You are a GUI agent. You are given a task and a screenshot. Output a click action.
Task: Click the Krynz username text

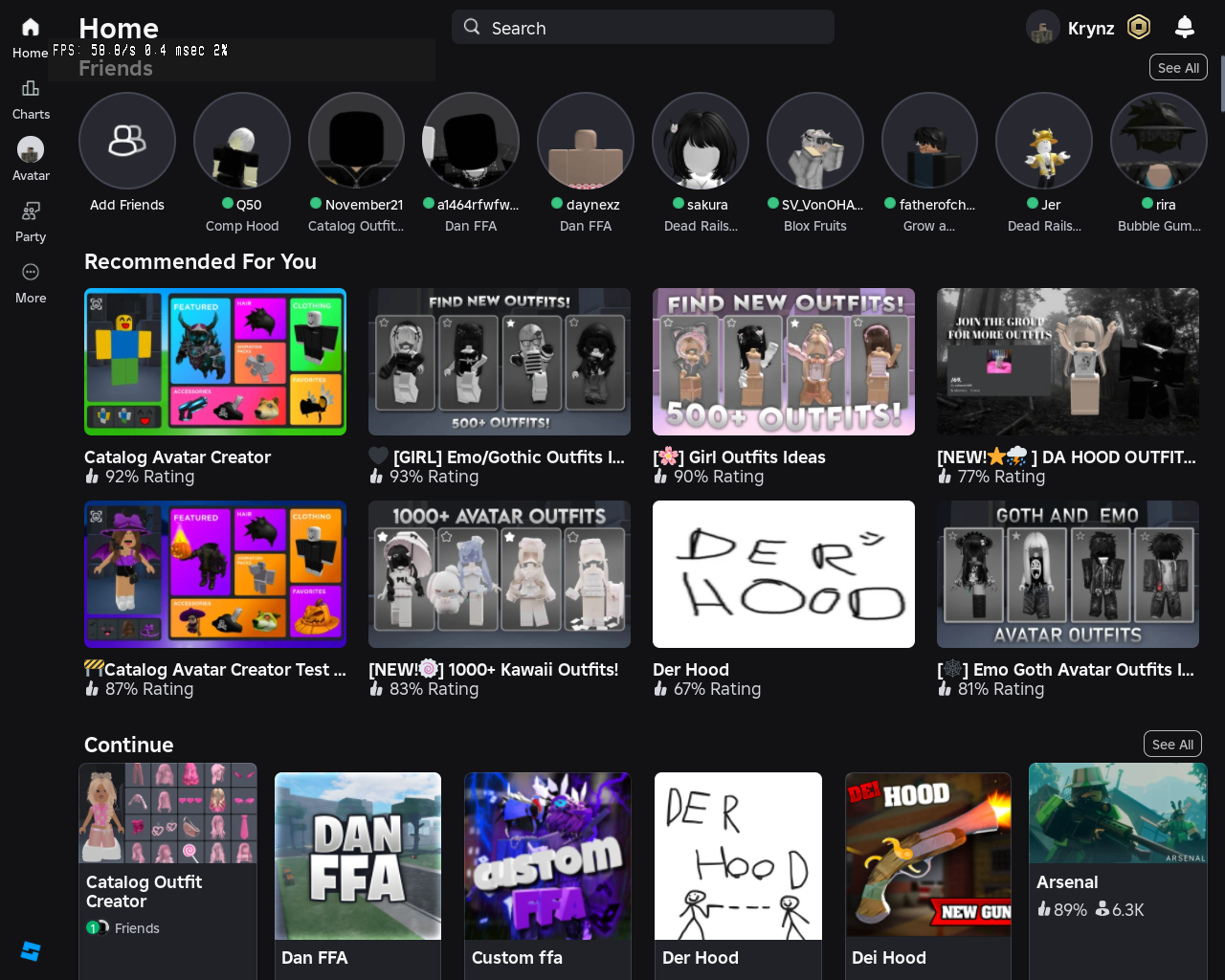(1091, 29)
